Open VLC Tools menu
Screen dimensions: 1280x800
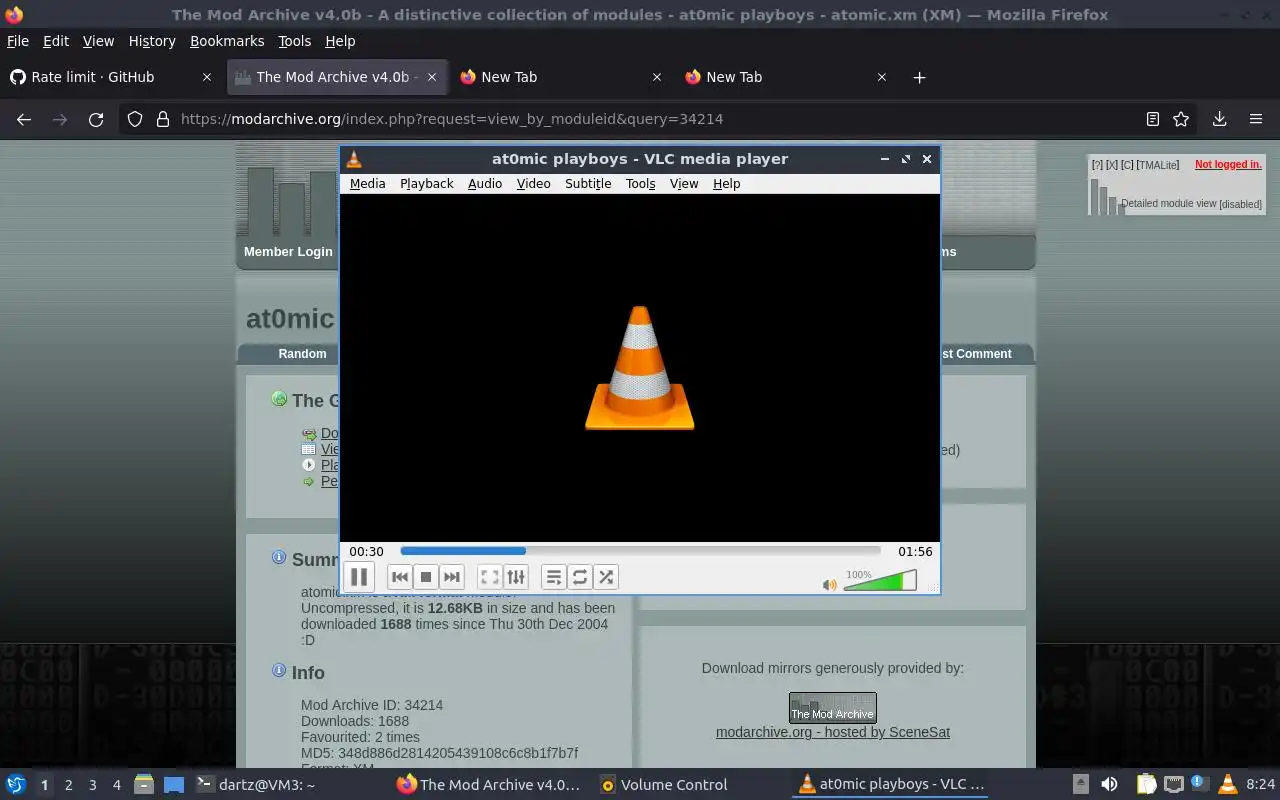click(x=640, y=183)
